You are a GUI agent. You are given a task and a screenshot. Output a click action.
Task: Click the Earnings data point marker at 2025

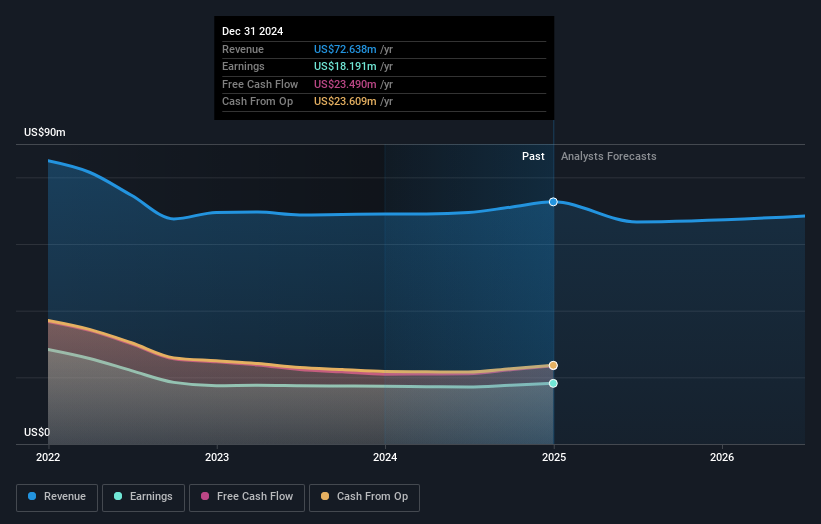553,383
